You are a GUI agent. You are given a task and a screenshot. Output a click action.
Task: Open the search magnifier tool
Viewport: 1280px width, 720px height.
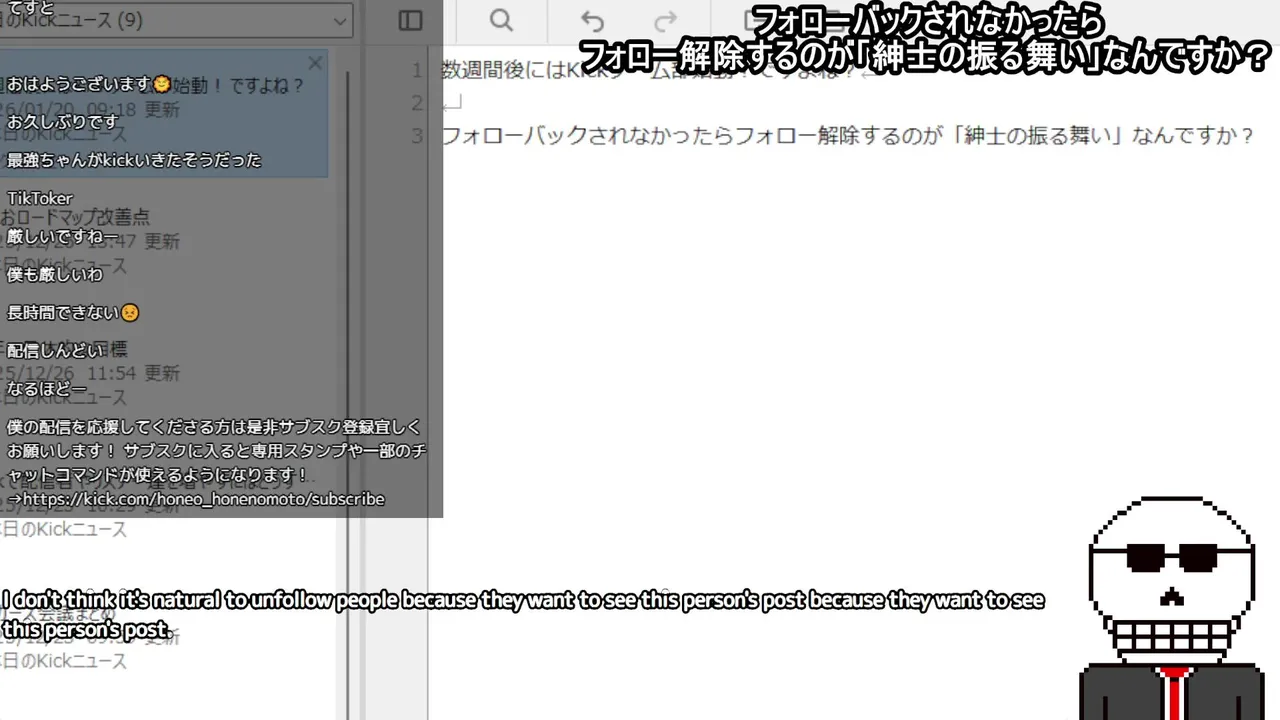point(501,21)
